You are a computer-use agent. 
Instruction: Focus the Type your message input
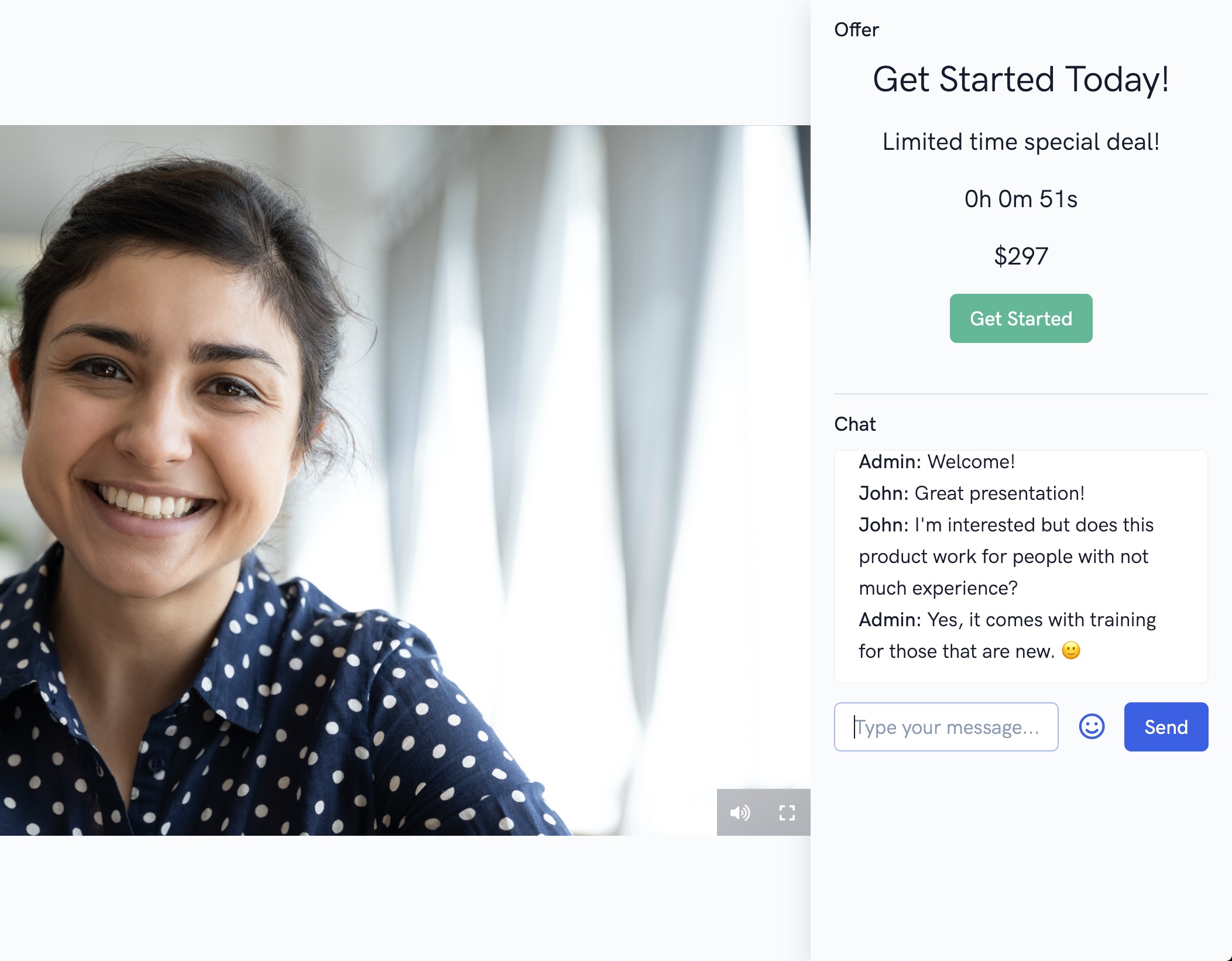click(x=946, y=727)
